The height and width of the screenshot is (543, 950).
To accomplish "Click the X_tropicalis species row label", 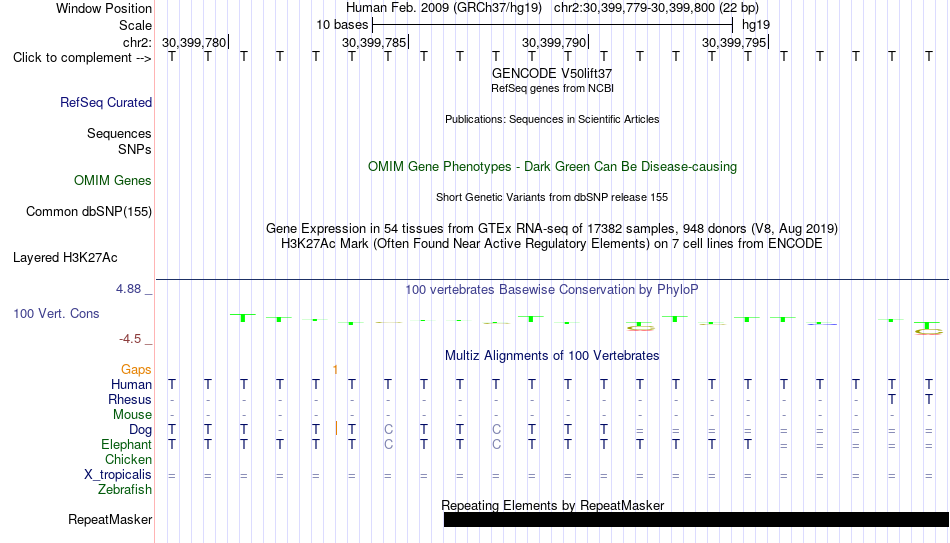I will [118, 475].
